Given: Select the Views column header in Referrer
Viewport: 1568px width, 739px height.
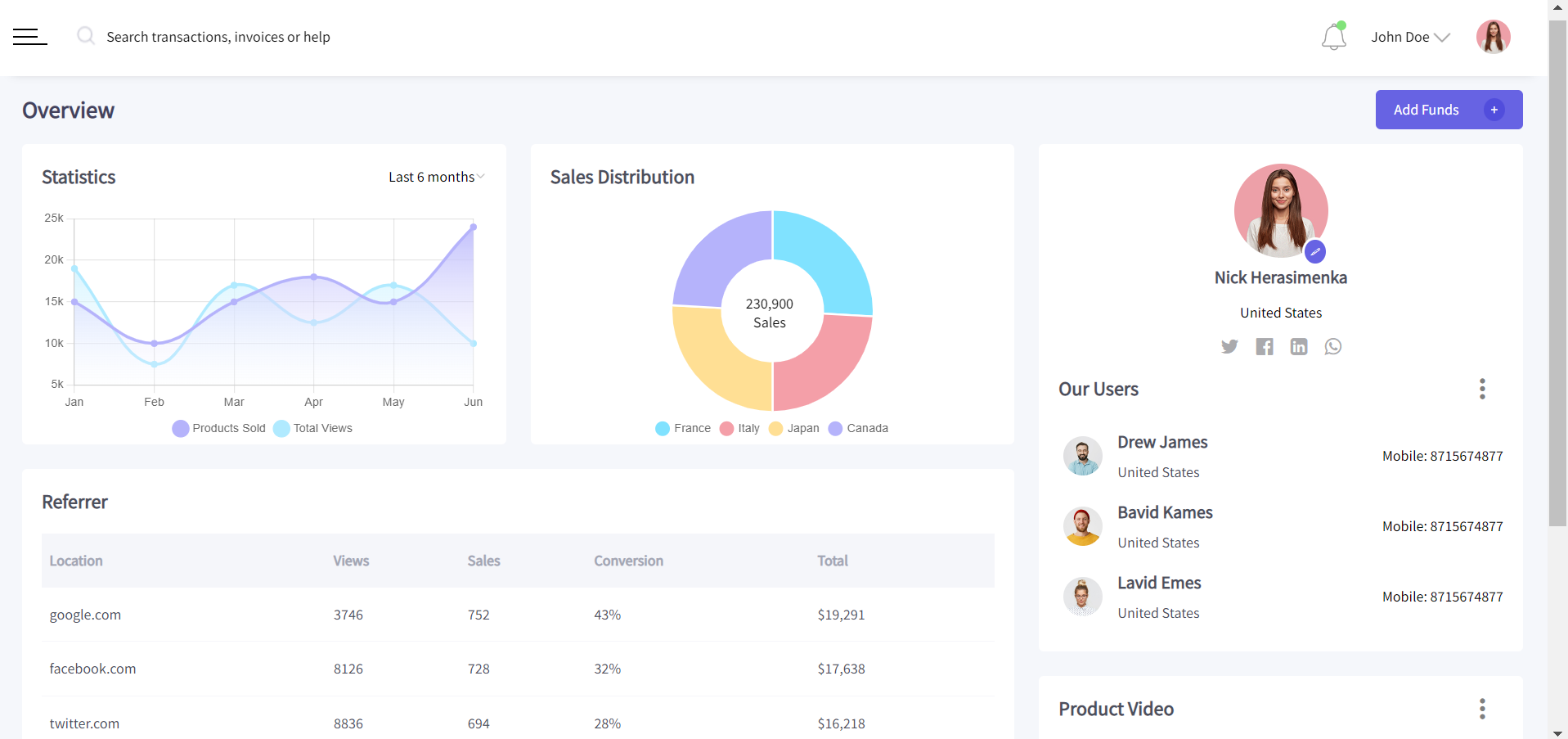Looking at the screenshot, I should pyautogui.click(x=350, y=561).
